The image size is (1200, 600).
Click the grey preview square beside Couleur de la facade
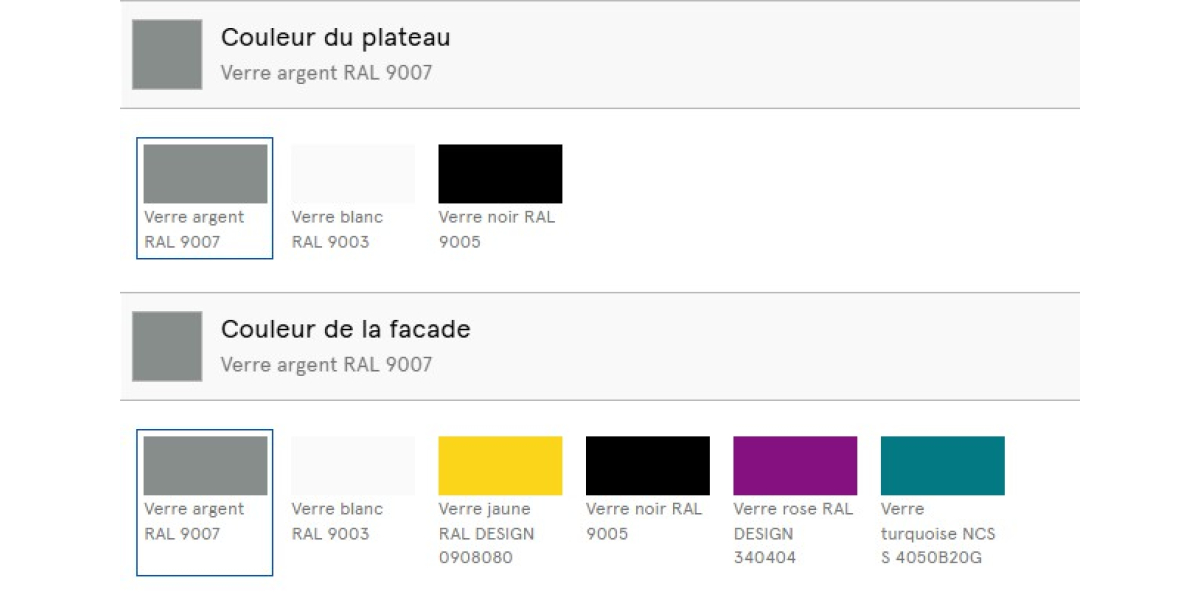pyautogui.click(x=167, y=347)
